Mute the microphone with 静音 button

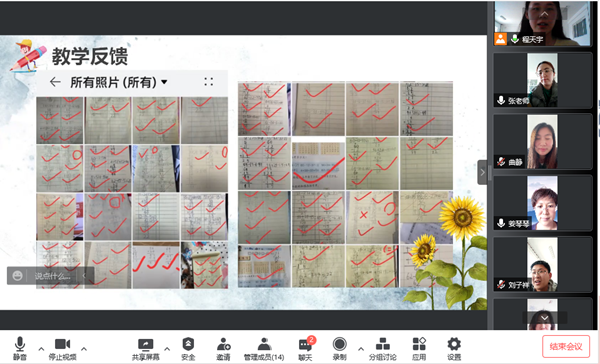coord(20,348)
